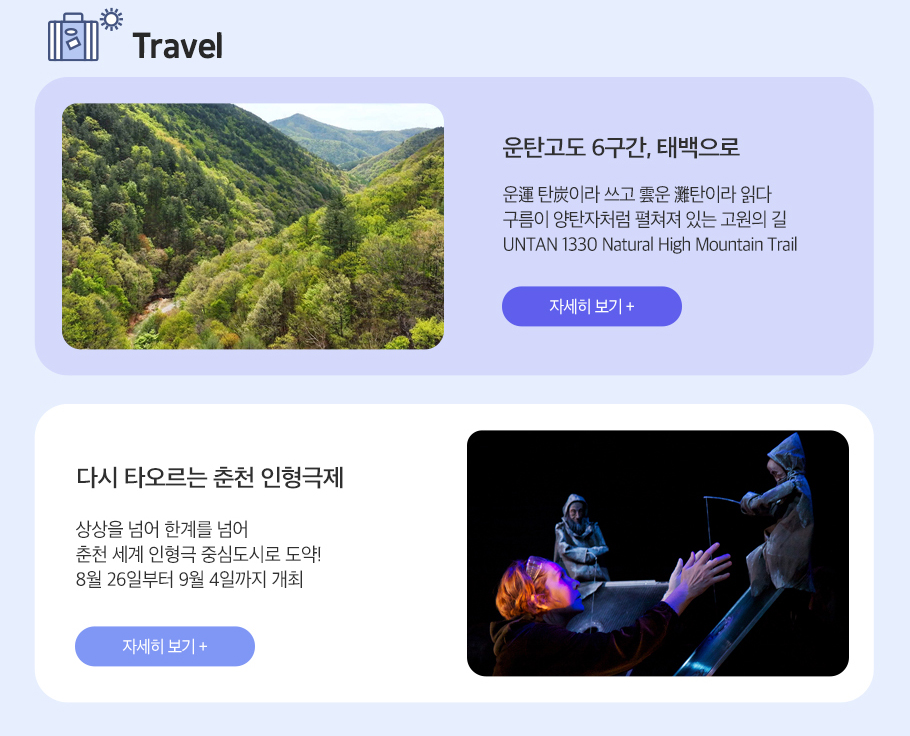Click the line 운運 탄炭이라 쓰고 雲운 灘탄이라 읽다
The width and height of the screenshot is (910, 736).
pyautogui.click(x=637, y=194)
